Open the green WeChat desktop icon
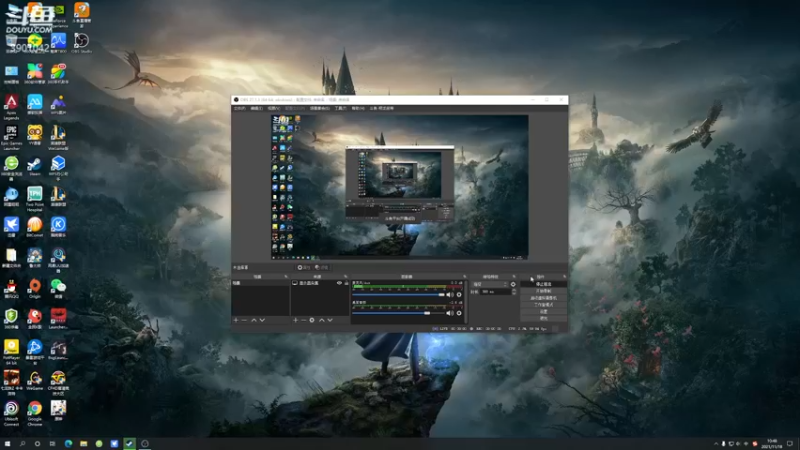 point(58,288)
